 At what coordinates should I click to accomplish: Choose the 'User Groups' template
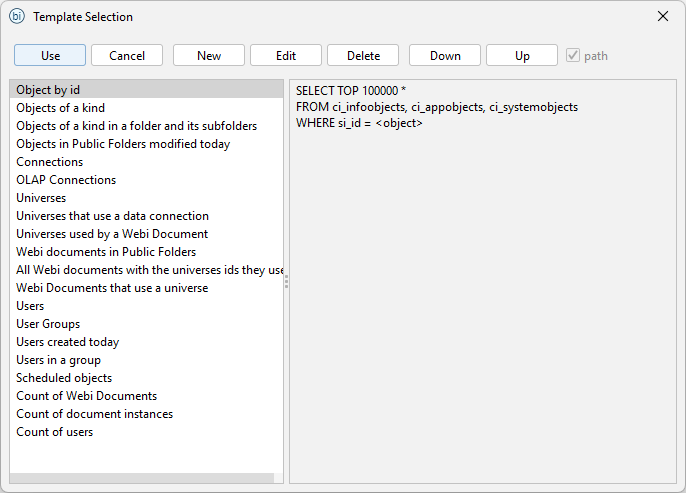click(147, 324)
